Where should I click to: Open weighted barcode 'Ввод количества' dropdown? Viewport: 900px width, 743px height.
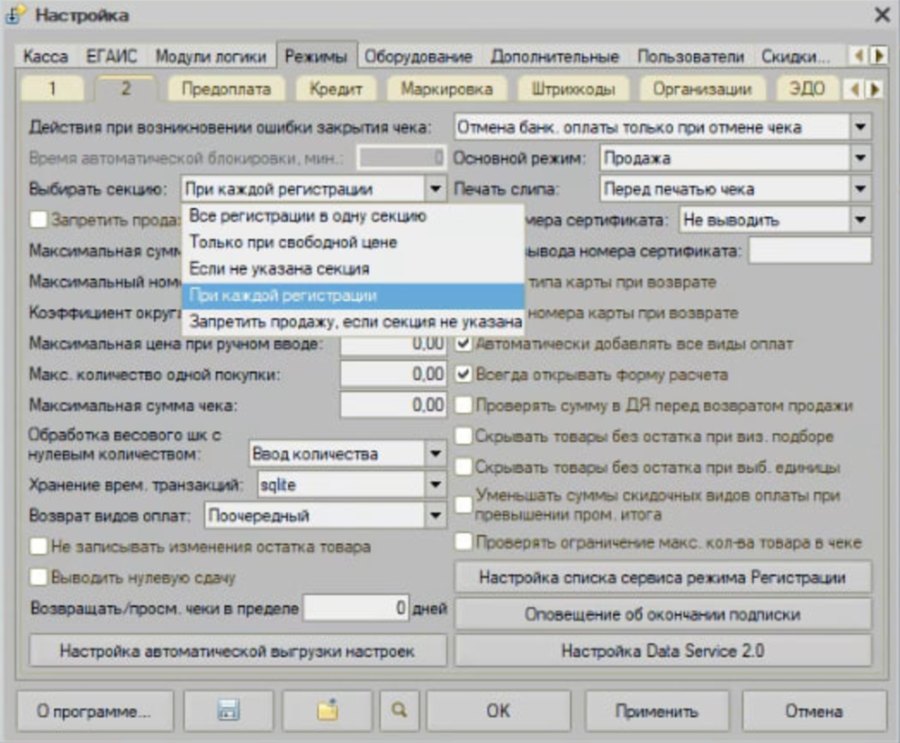click(435, 454)
